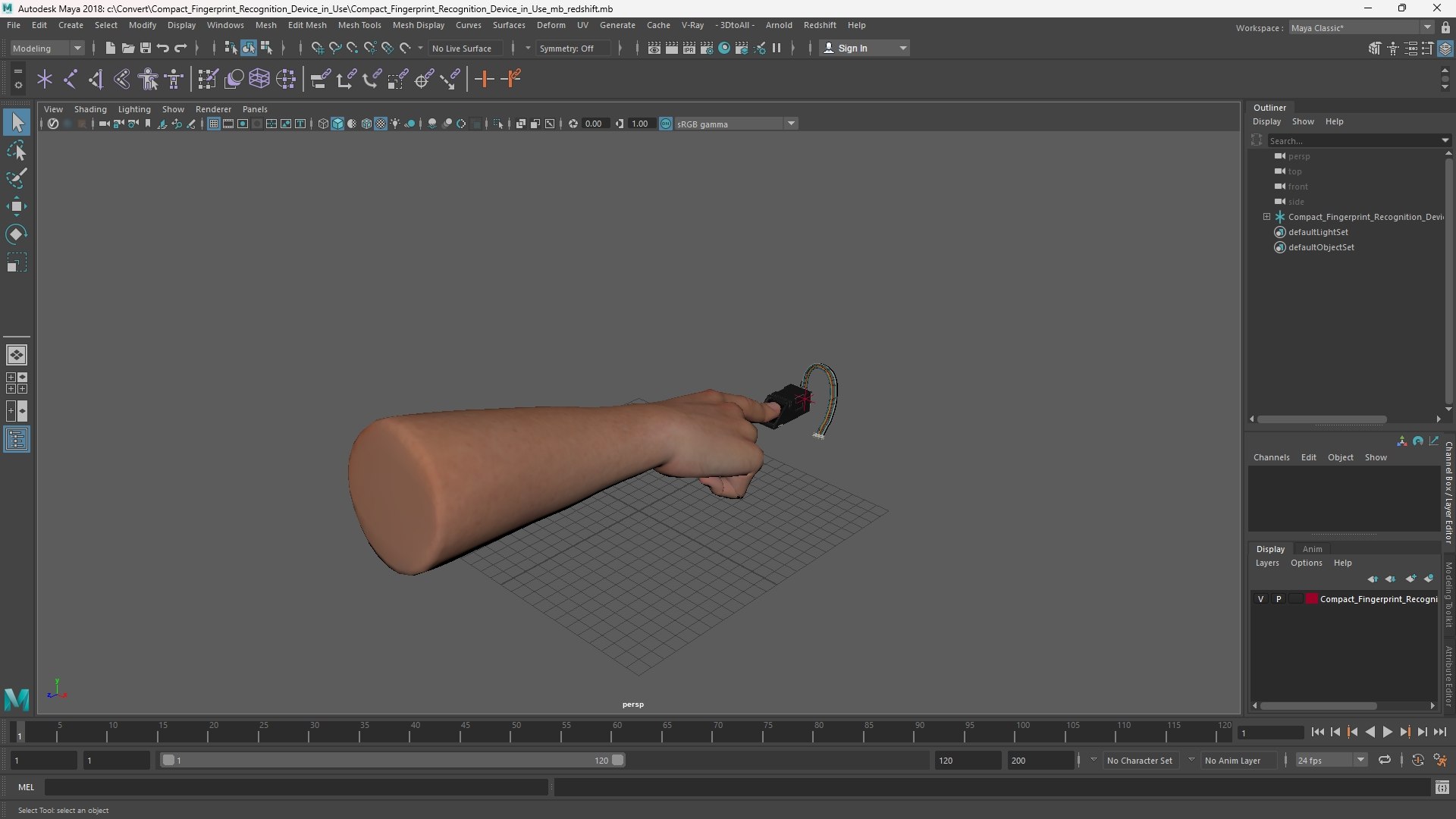1456x819 pixels.
Task: Expand Compact_Fingerprint_Recognition_Device node in Outliner
Action: point(1266,217)
